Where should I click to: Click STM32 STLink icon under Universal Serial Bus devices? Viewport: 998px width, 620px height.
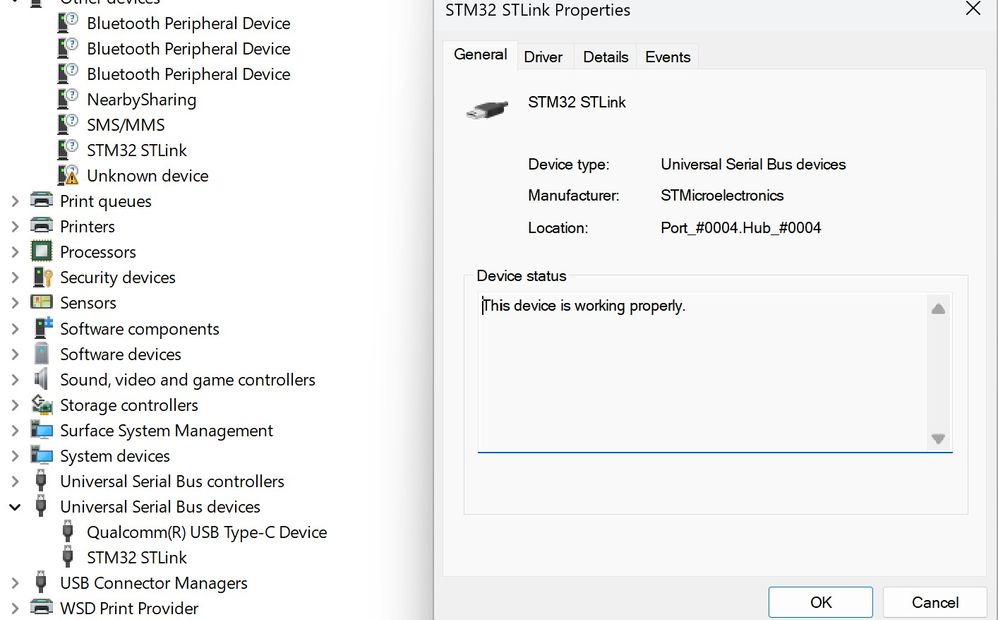67,557
